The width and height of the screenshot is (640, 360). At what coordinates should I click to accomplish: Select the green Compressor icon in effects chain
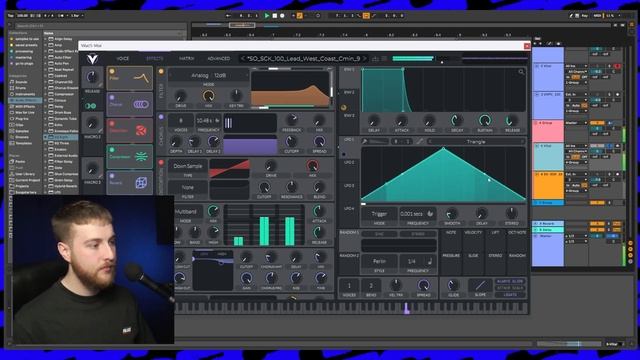coord(141,157)
